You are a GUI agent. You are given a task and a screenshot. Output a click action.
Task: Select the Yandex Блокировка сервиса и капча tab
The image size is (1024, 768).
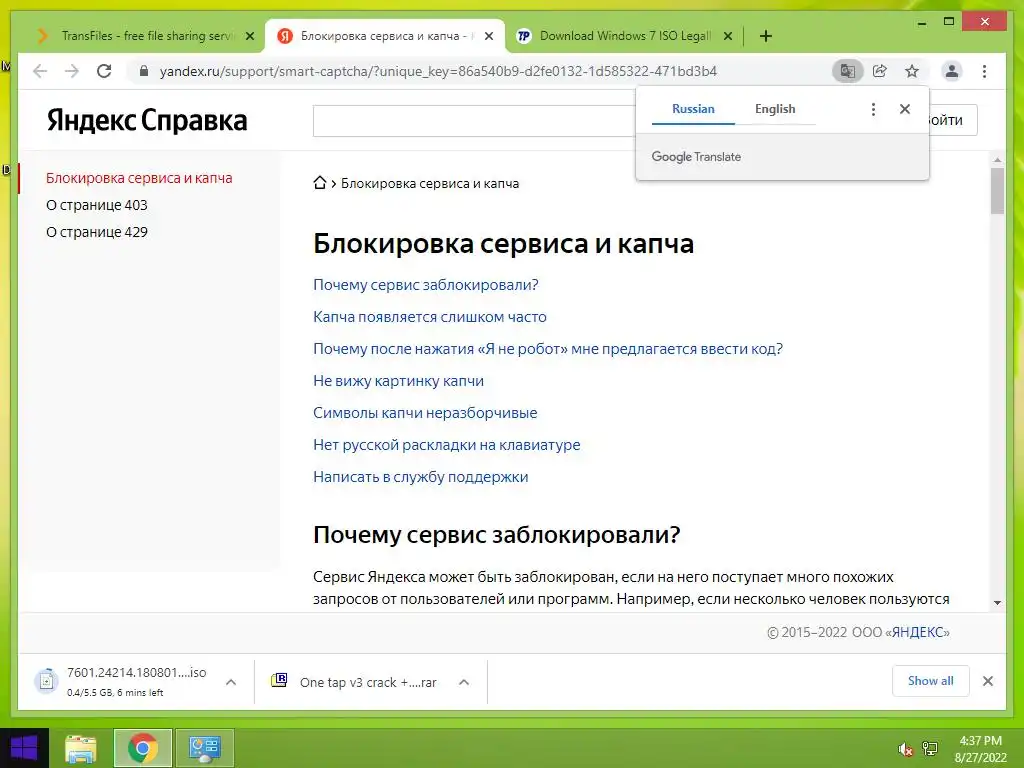click(x=385, y=36)
